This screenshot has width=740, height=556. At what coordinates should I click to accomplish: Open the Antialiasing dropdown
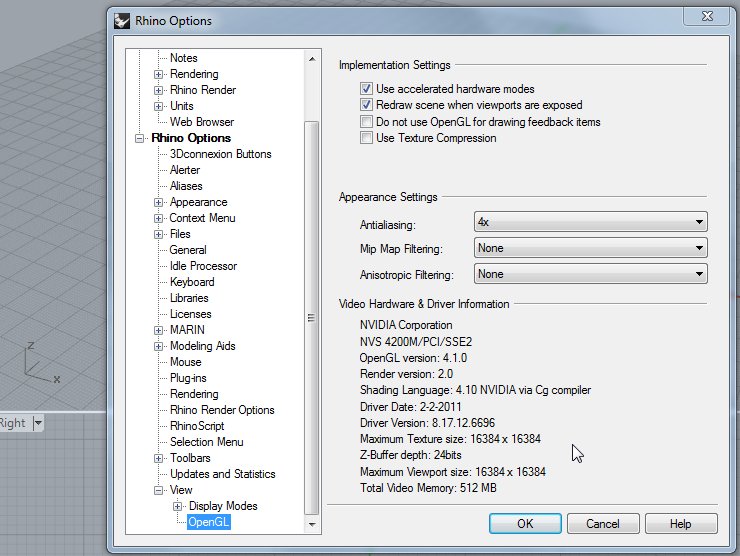coord(590,222)
